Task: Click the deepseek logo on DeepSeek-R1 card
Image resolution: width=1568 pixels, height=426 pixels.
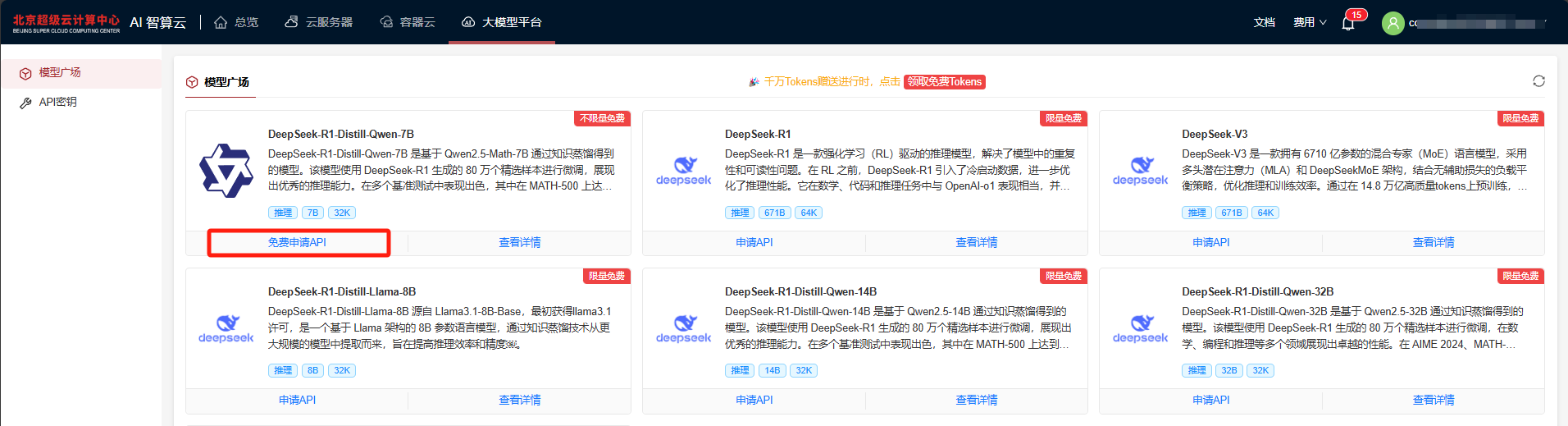Action: pos(684,171)
